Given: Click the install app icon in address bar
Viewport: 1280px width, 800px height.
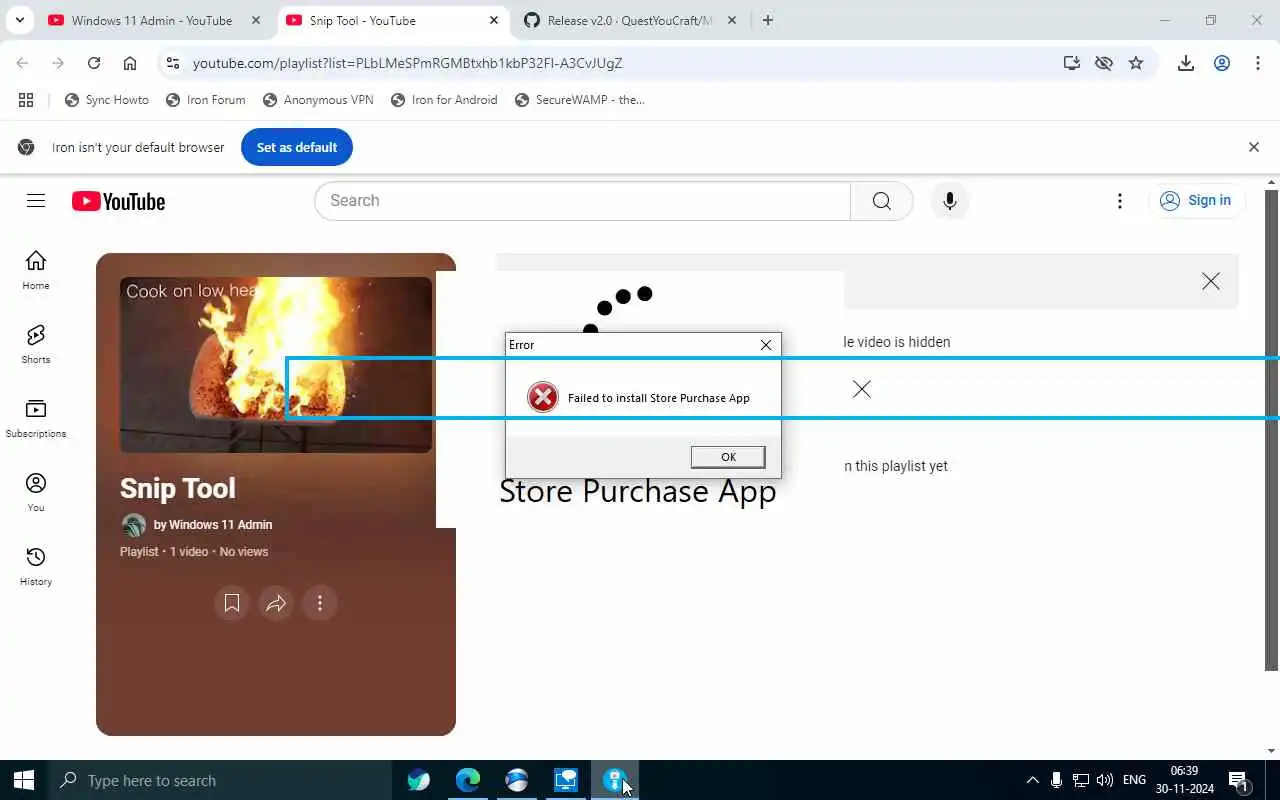Looking at the screenshot, I should [1072, 63].
